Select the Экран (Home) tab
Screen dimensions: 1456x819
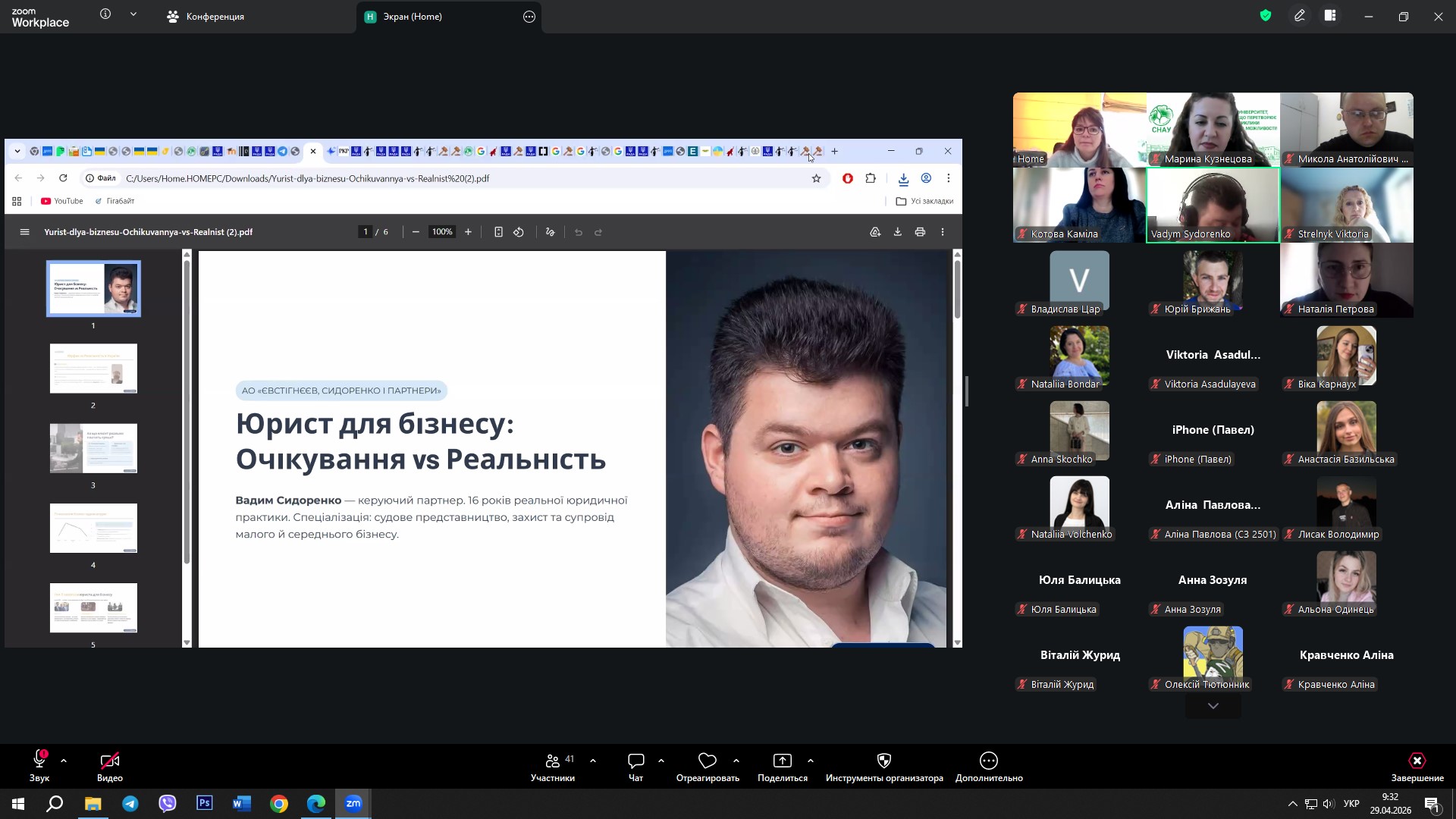click(412, 17)
